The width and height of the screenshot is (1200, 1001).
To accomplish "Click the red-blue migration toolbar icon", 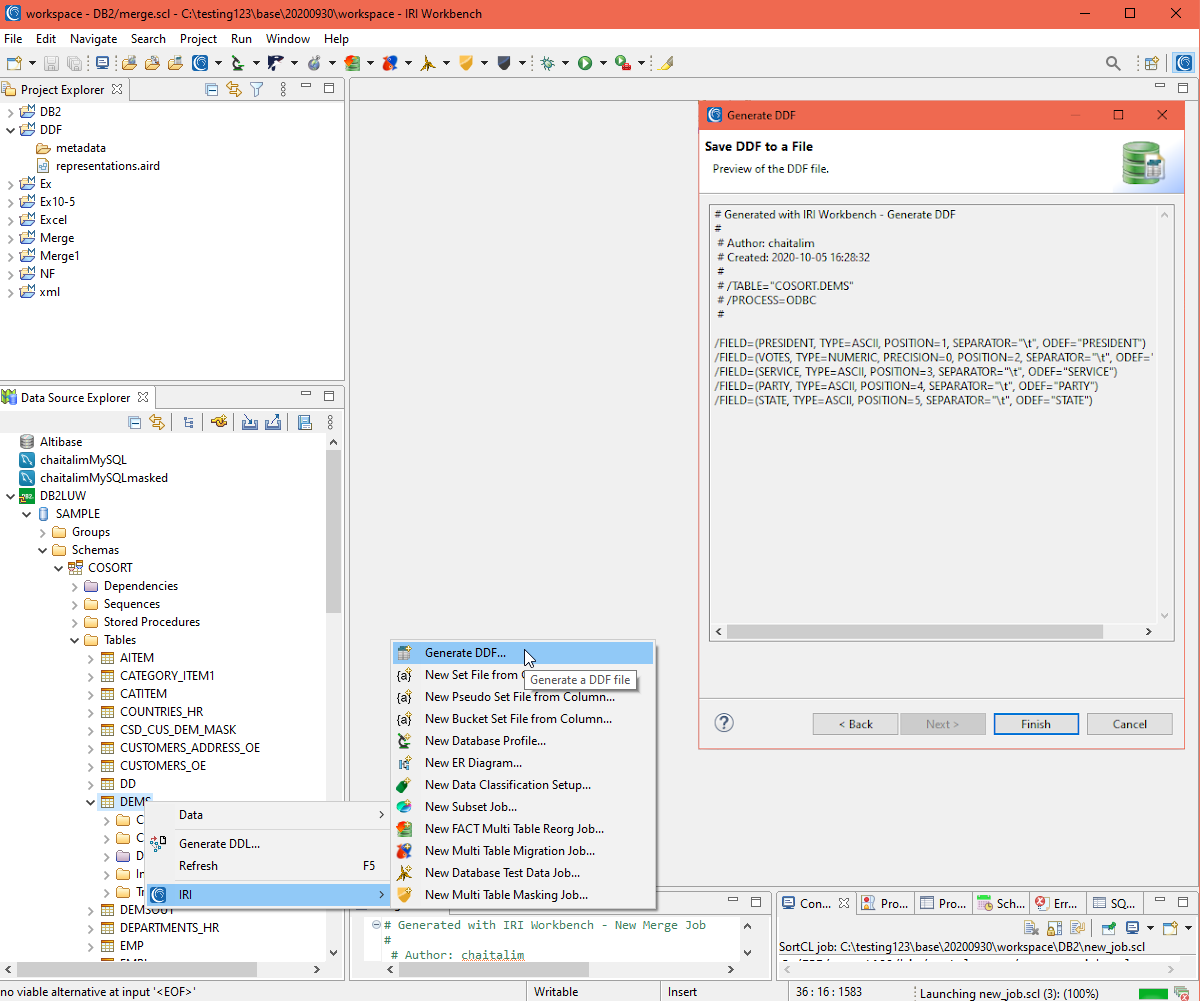I will 390,63.
